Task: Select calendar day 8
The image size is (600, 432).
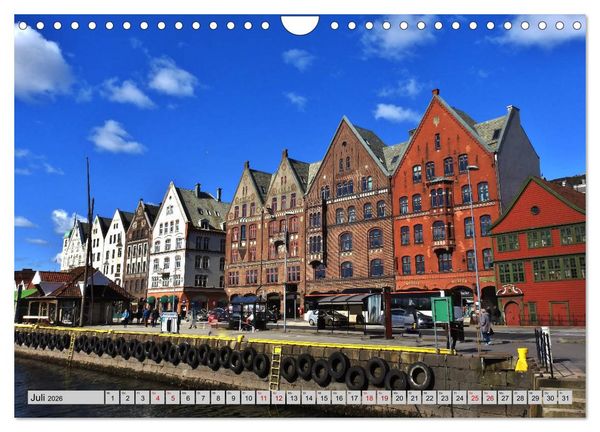Action: [x=218, y=398]
